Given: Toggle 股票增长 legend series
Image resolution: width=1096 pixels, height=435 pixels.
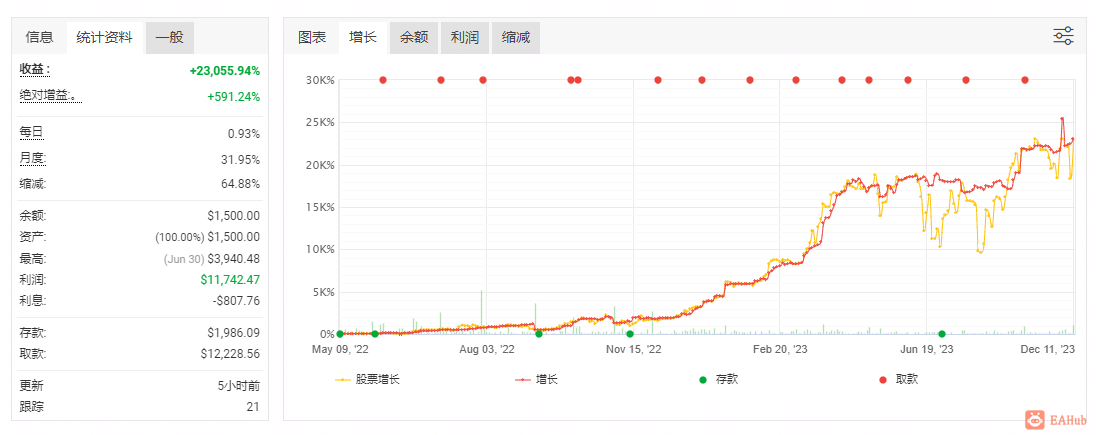Looking at the screenshot, I should tap(368, 380).
